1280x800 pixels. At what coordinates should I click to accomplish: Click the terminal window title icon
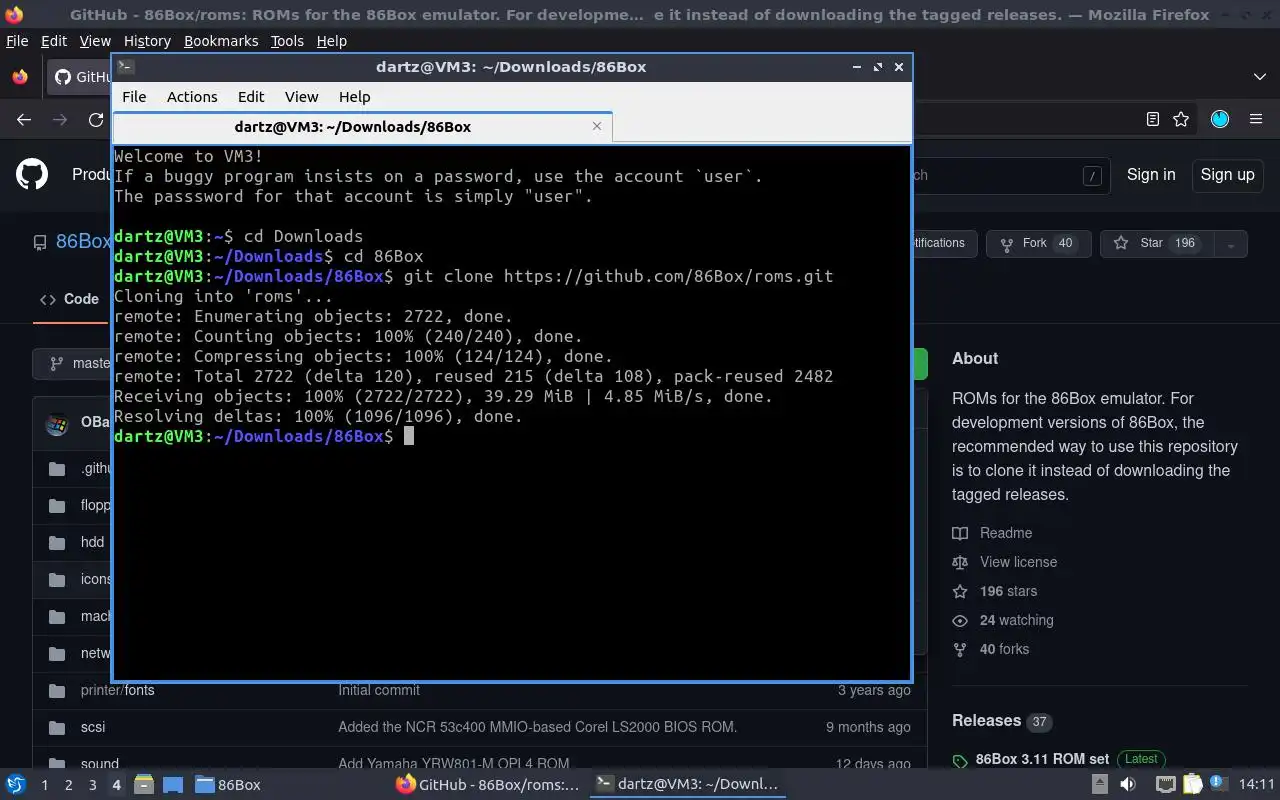click(125, 67)
